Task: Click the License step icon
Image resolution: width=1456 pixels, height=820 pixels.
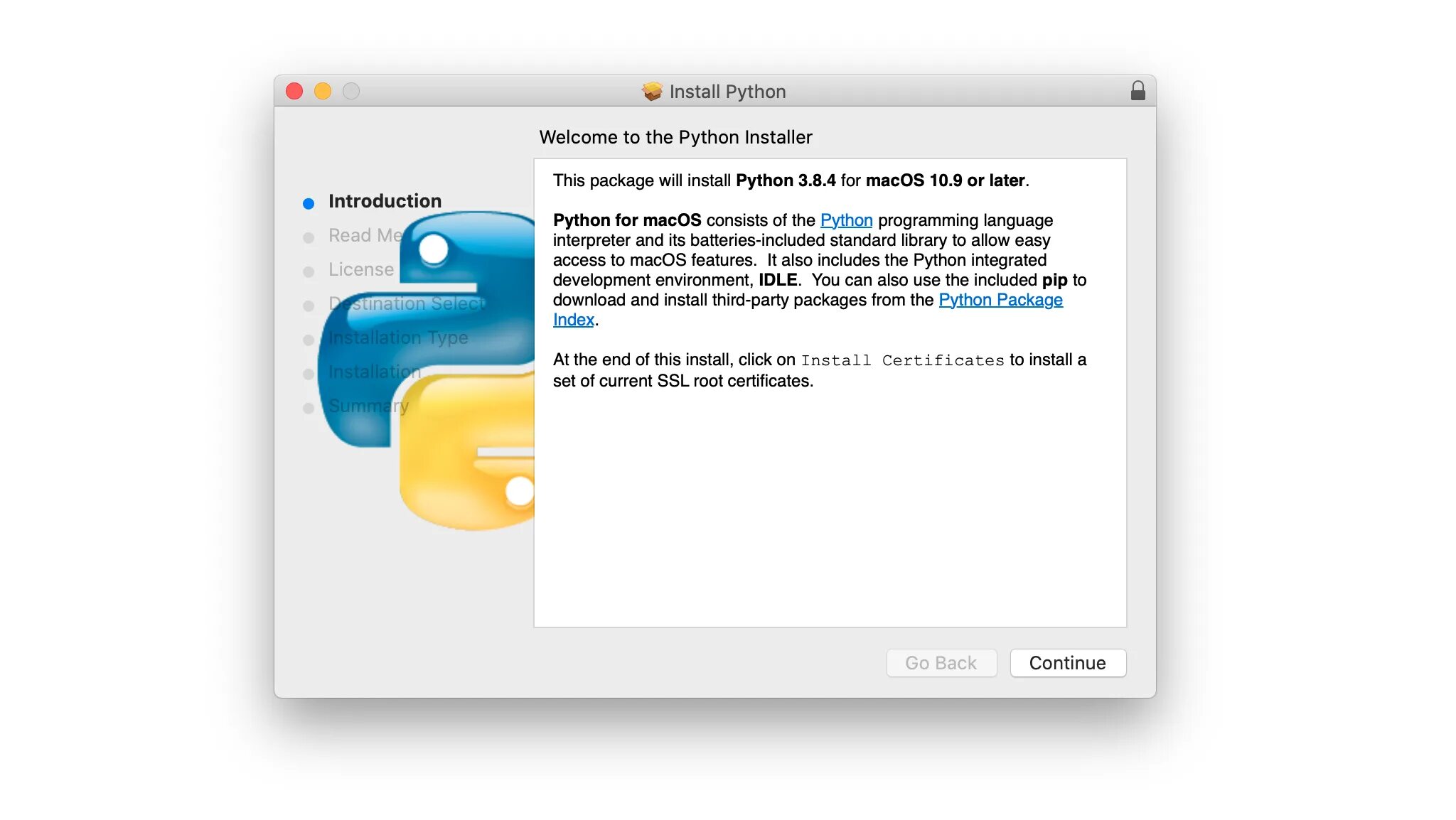Action: click(310, 269)
